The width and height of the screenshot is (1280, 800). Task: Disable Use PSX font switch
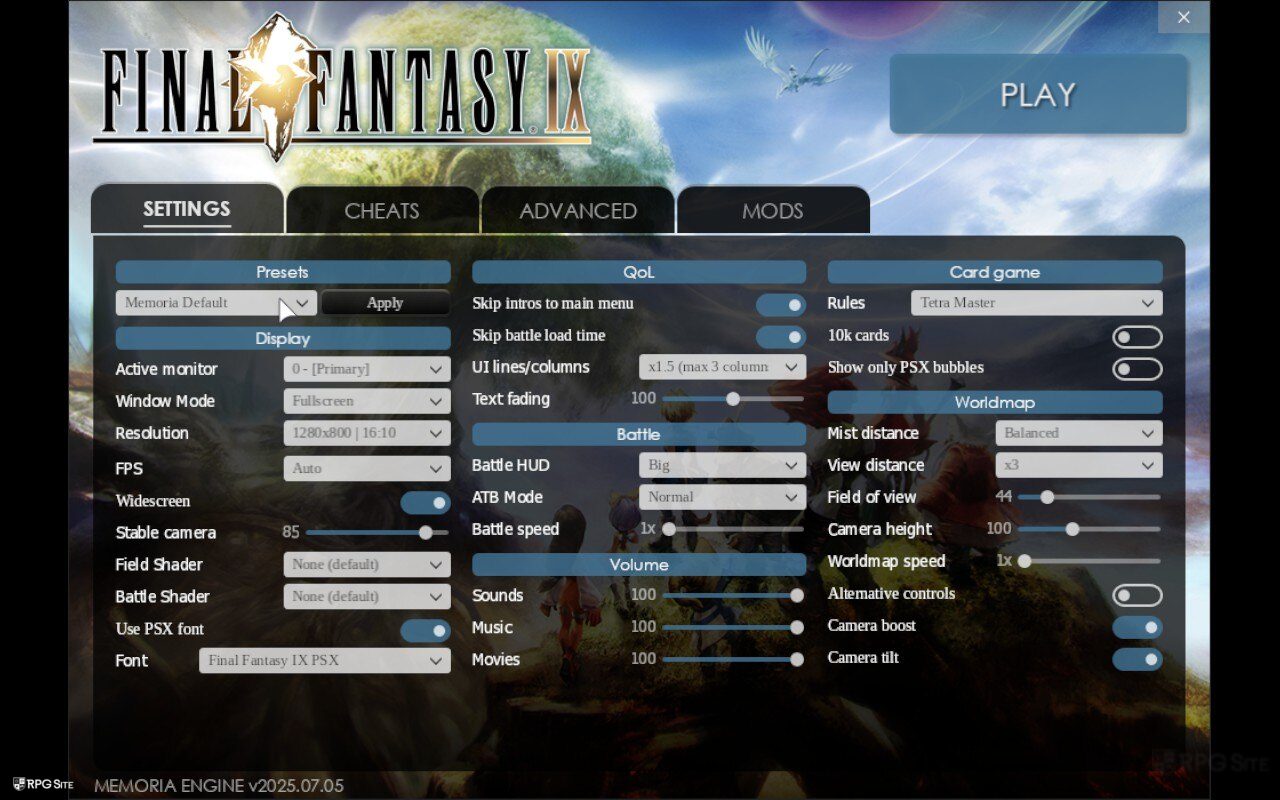425,630
